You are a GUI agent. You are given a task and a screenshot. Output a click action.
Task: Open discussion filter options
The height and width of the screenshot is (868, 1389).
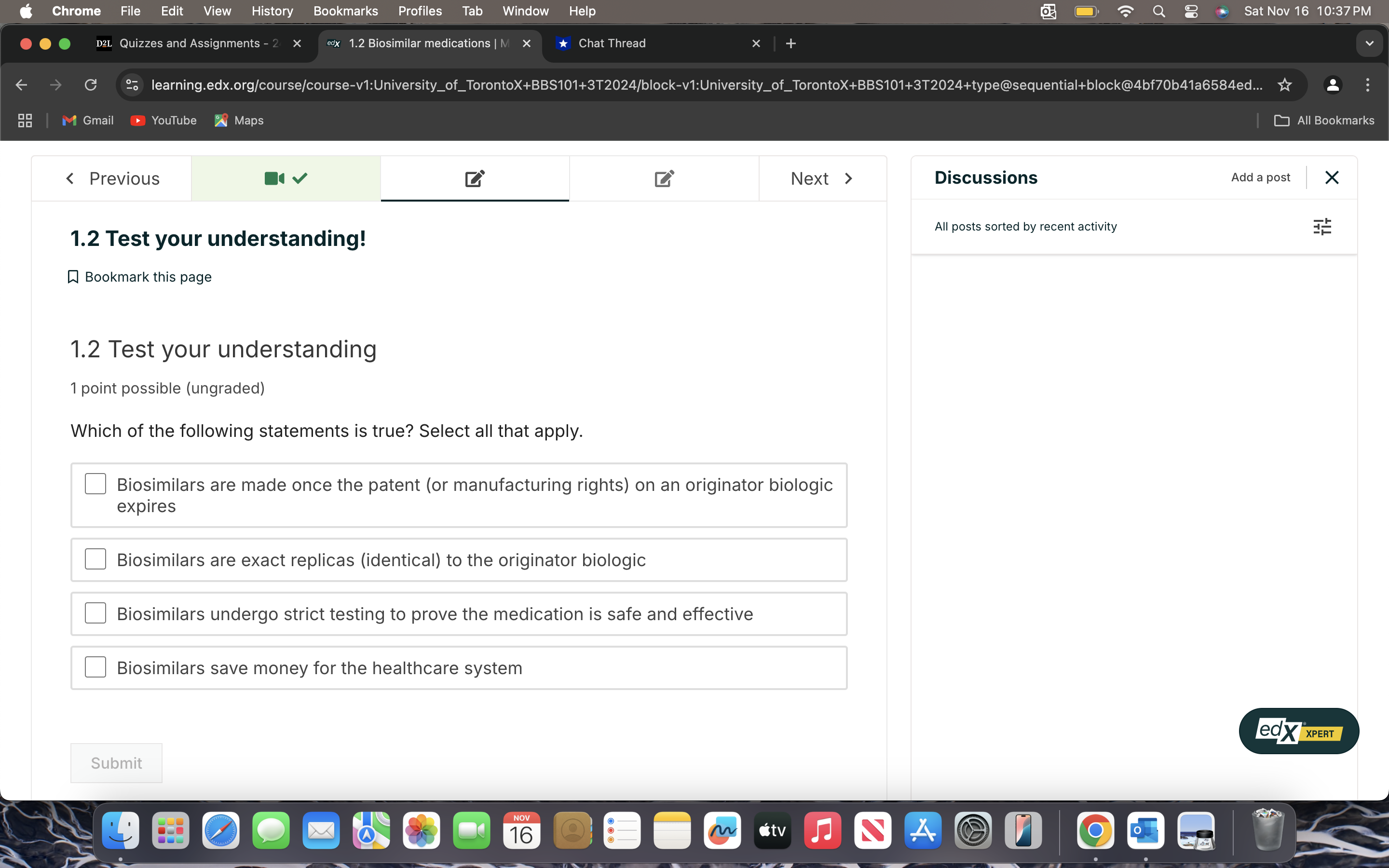point(1323,226)
